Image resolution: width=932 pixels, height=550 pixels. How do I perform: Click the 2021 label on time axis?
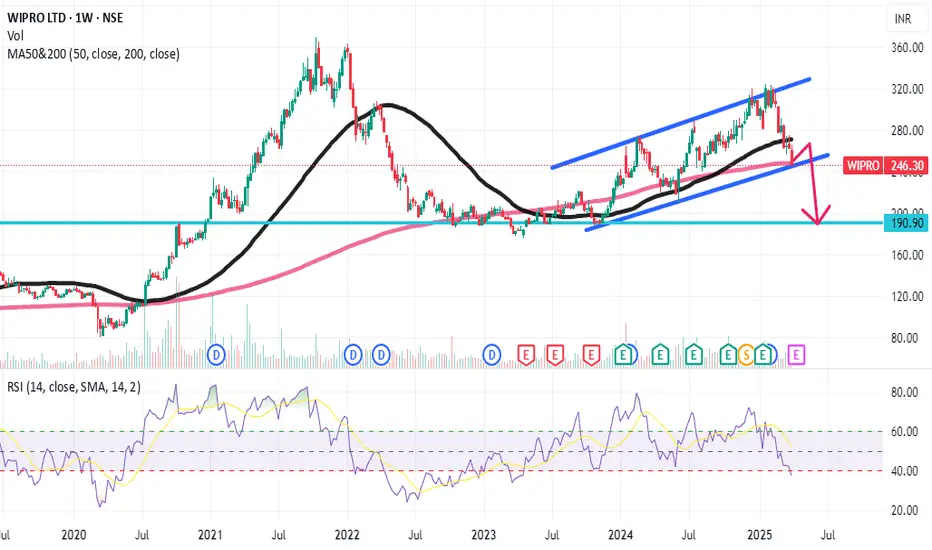point(210,535)
